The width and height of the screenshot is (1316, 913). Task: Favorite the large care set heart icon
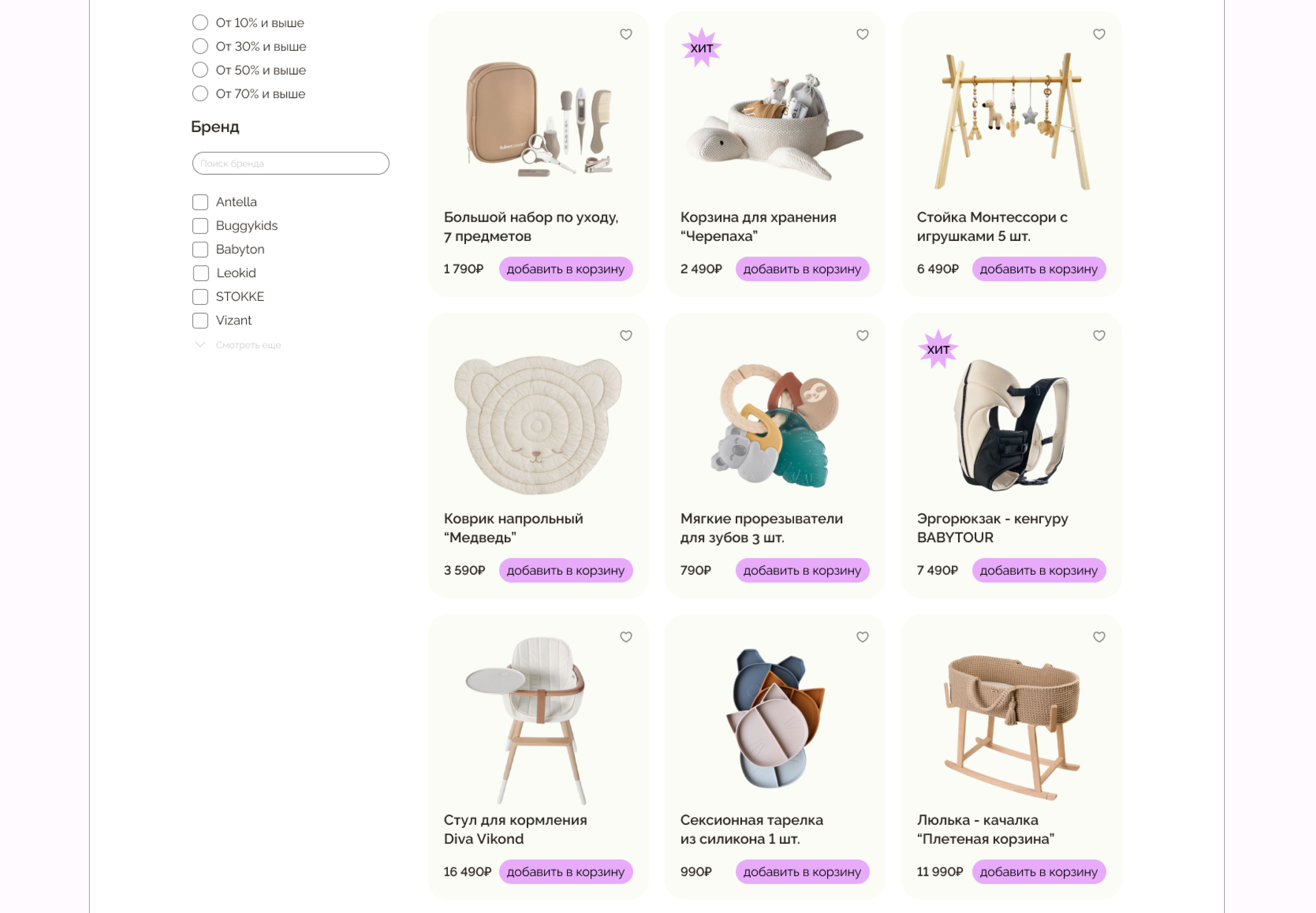point(626,34)
